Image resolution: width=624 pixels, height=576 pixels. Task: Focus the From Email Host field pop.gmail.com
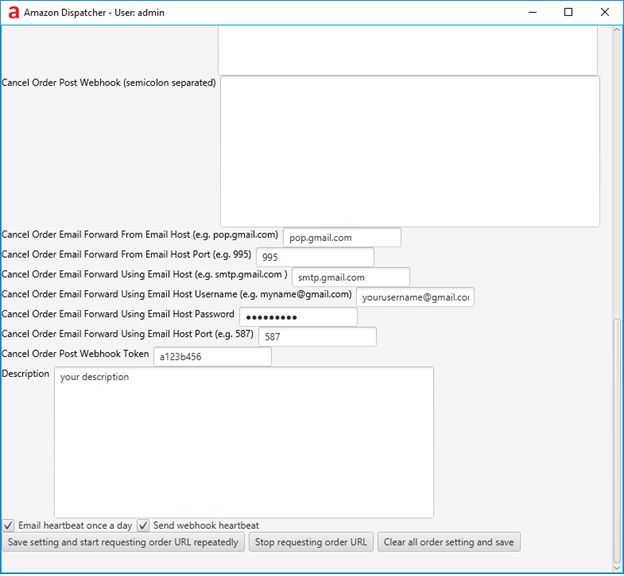(x=342, y=238)
